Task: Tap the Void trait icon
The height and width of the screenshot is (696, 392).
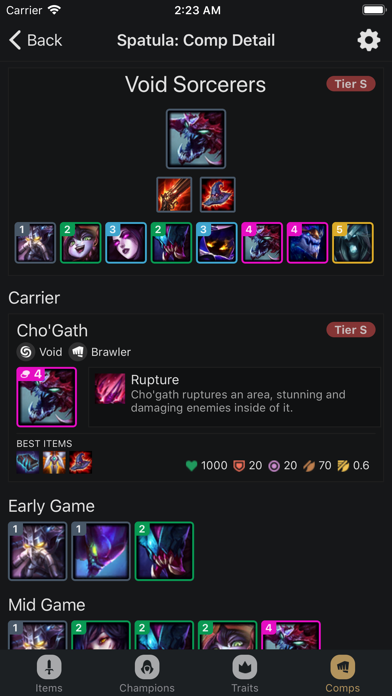Action: click(25, 352)
